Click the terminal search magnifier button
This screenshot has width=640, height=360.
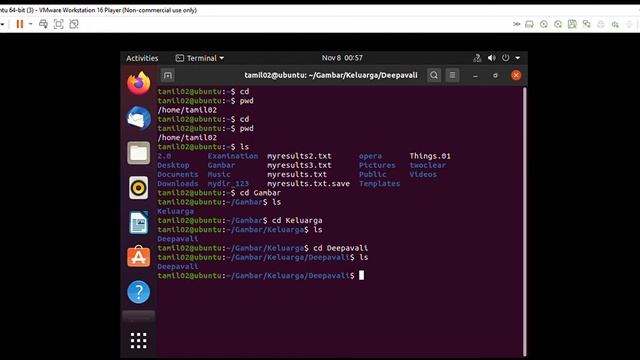click(x=434, y=75)
